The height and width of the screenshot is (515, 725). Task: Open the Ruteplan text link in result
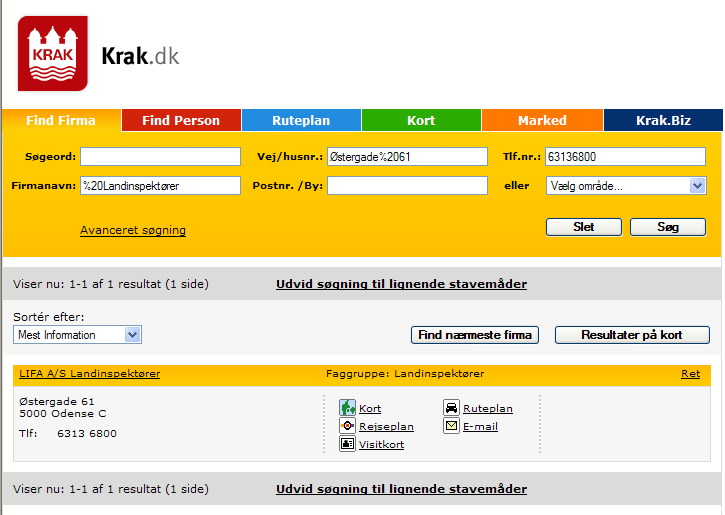click(x=488, y=409)
